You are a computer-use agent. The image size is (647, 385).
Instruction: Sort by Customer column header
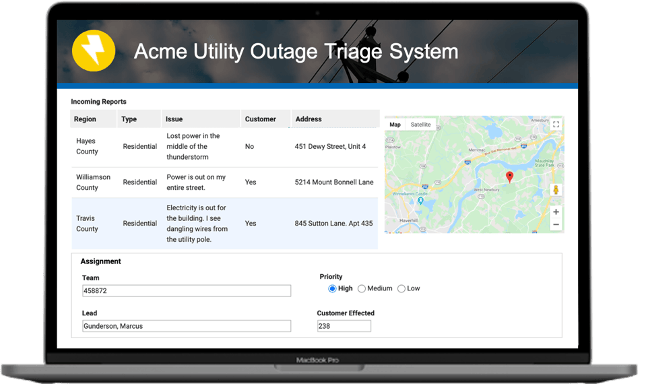pyautogui.click(x=264, y=120)
